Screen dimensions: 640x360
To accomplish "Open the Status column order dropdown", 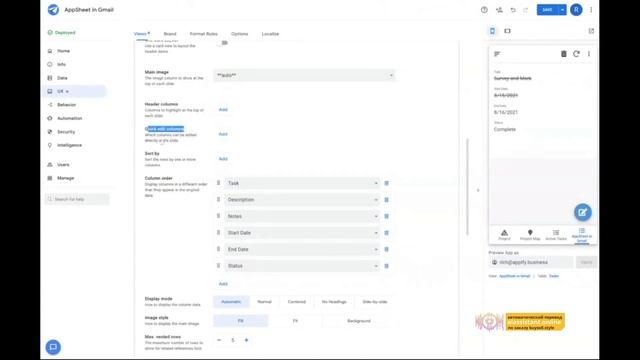I will (x=302, y=266).
